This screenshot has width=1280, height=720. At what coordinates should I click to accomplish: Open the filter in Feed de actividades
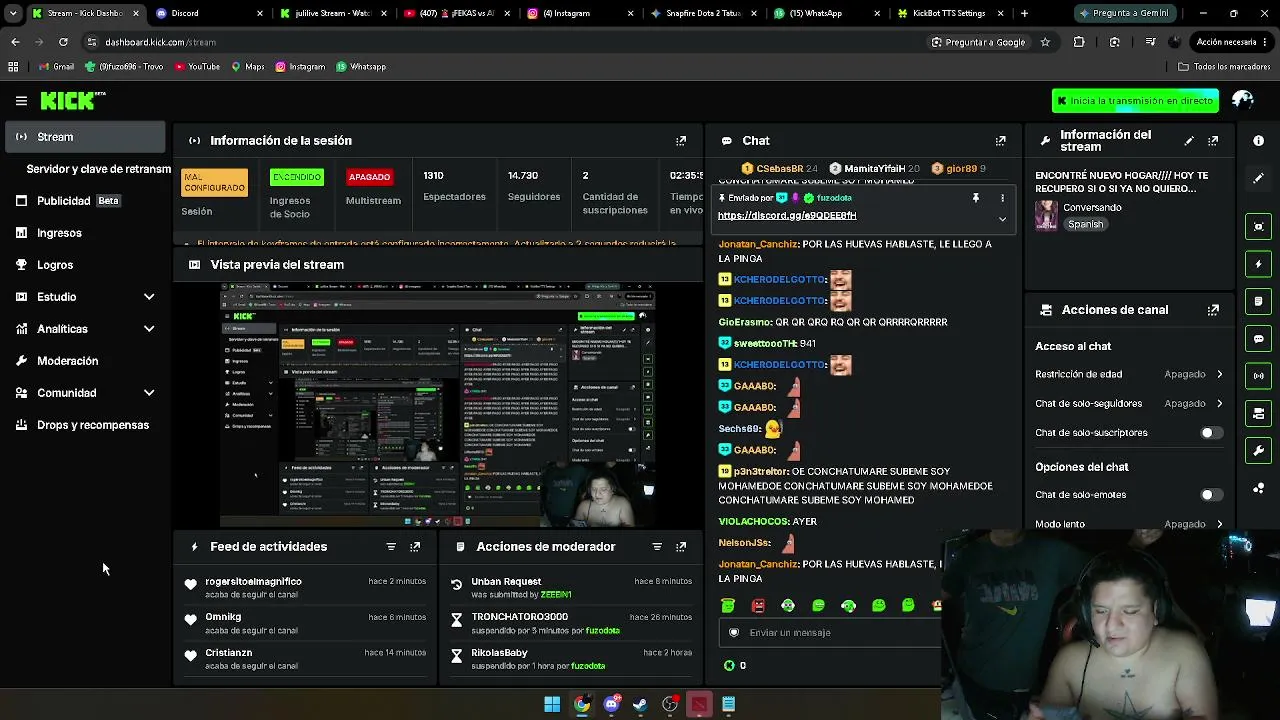coord(391,547)
